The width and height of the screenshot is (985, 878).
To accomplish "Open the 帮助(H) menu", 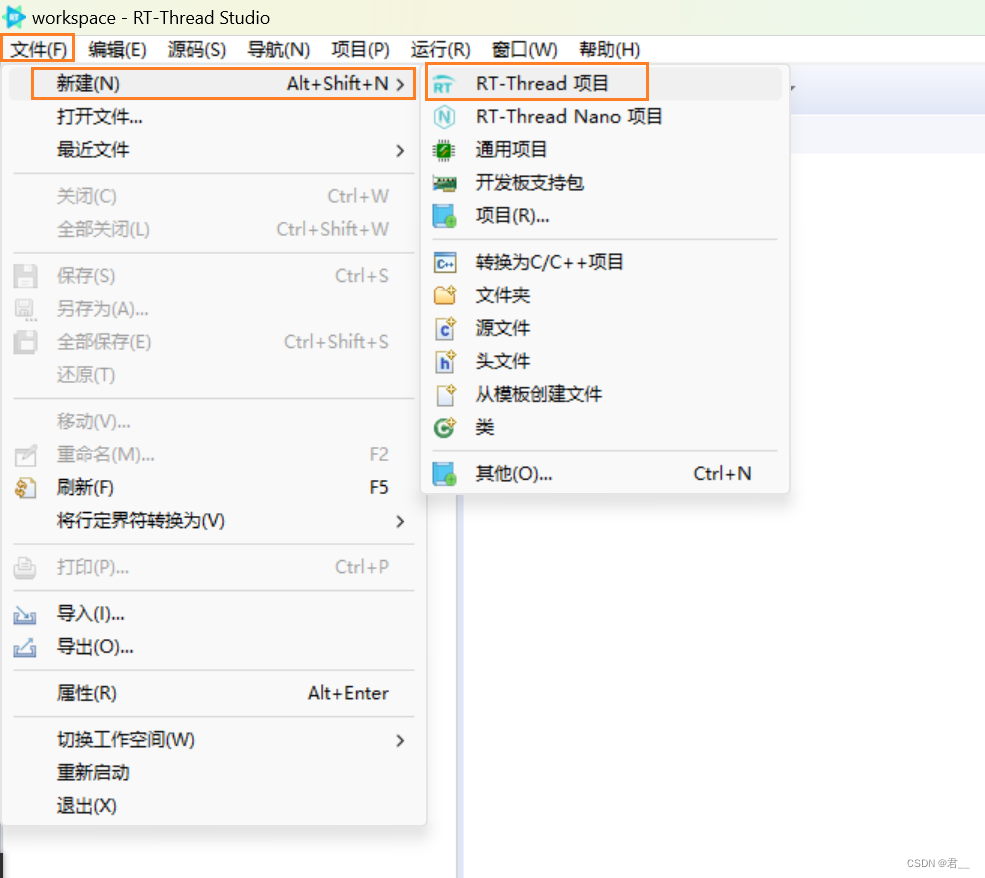I will 609,49.
